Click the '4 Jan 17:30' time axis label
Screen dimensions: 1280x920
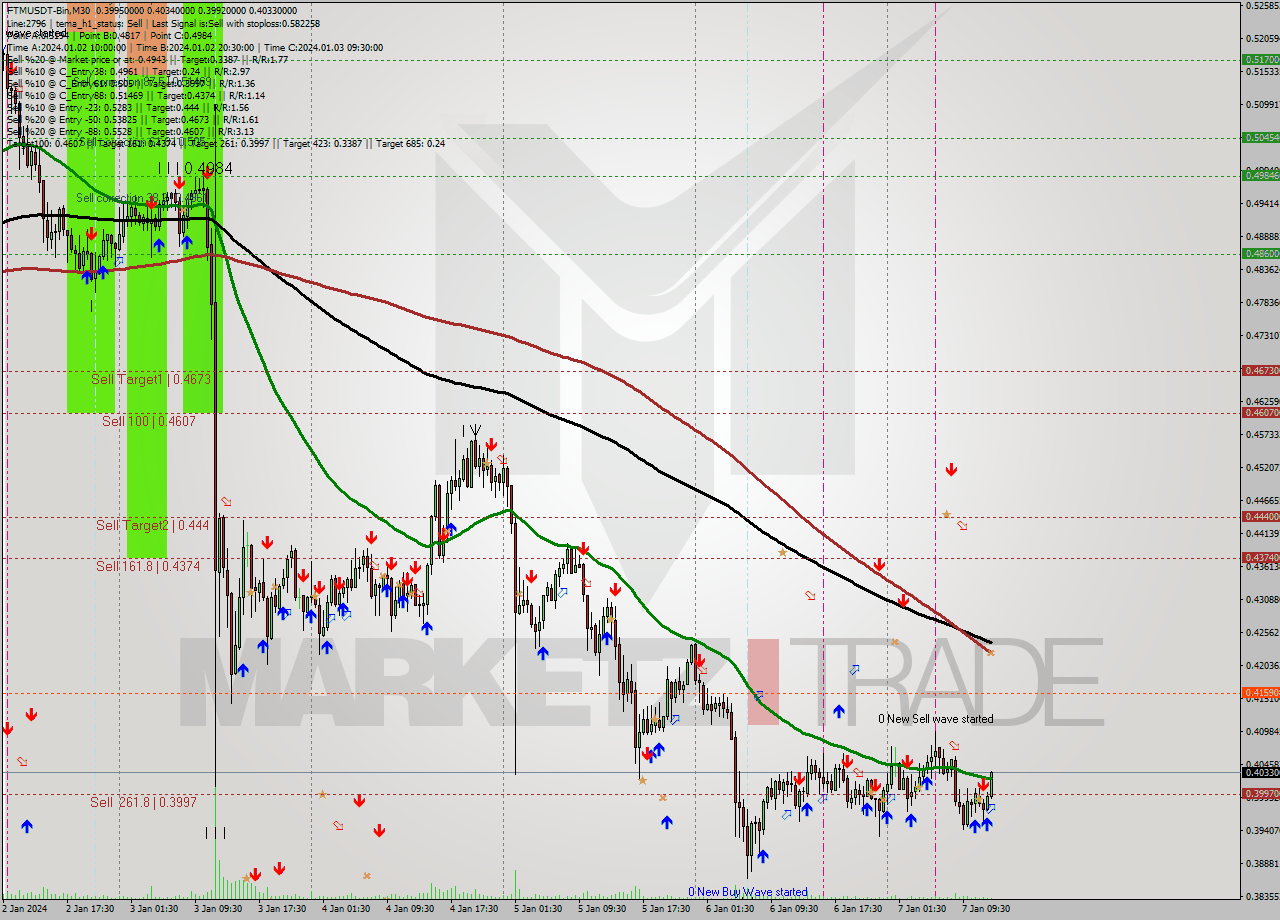point(473,909)
